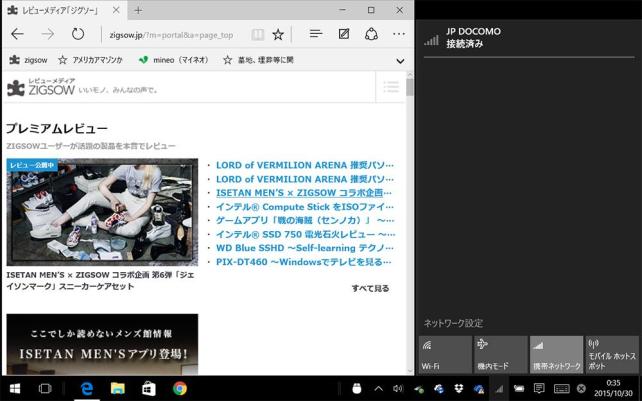This screenshot has width=642, height=401.
Task: Open the volume speaker tray icon
Action: pyautogui.click(x=398, y=389)
